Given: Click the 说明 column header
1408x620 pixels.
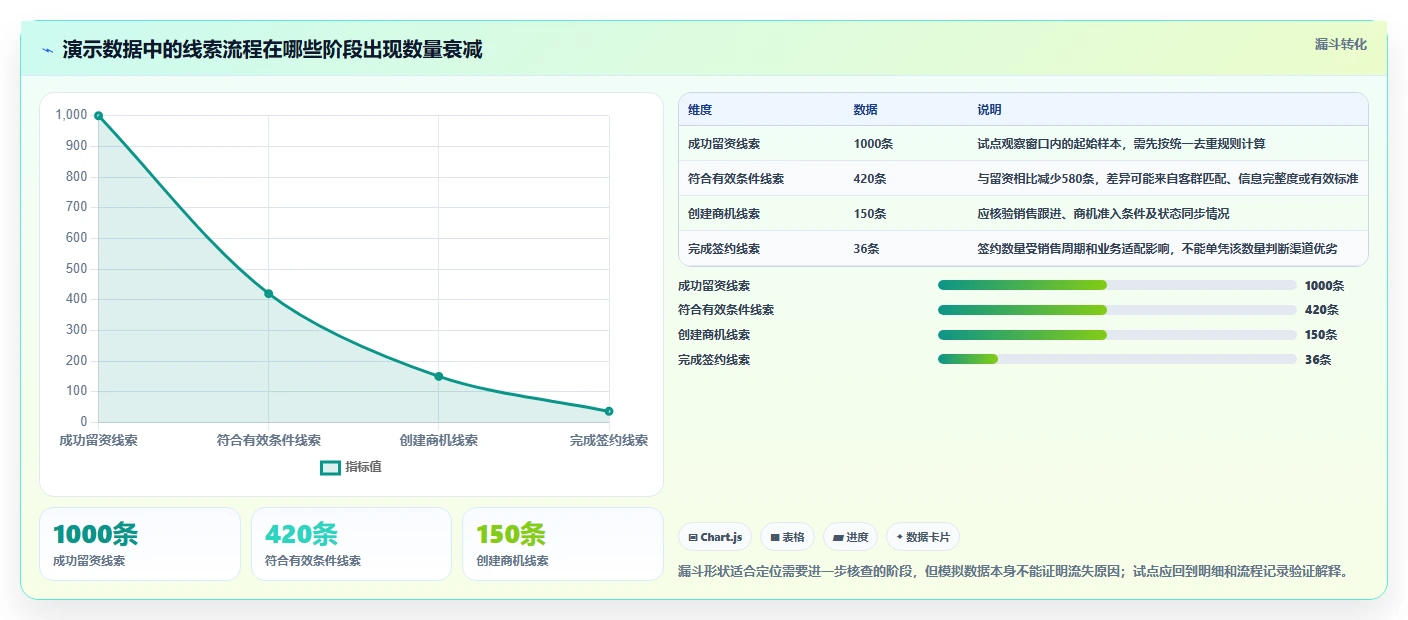Looking at the screenshot, I should point(989,110).
